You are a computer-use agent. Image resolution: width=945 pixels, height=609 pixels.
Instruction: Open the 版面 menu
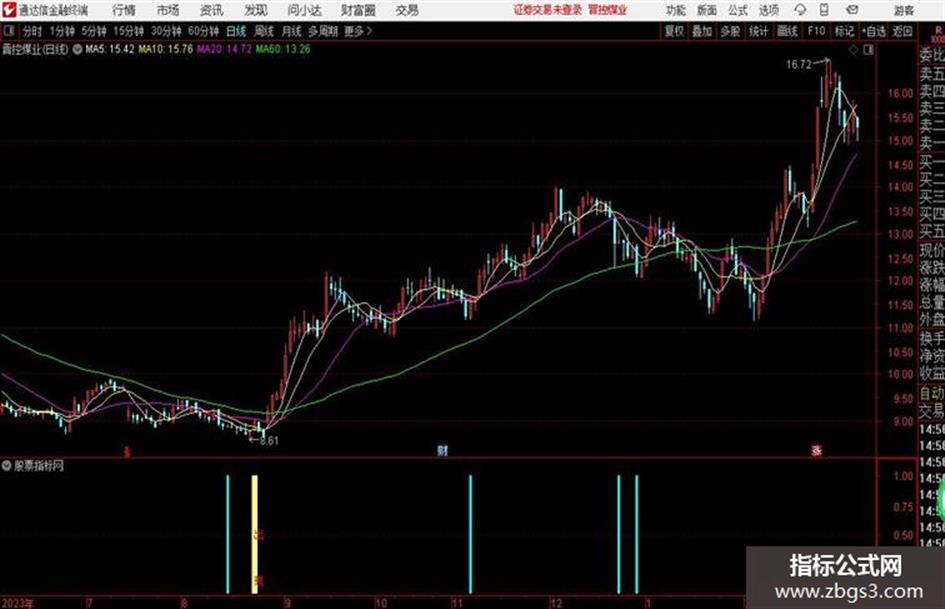pos(707,10)
